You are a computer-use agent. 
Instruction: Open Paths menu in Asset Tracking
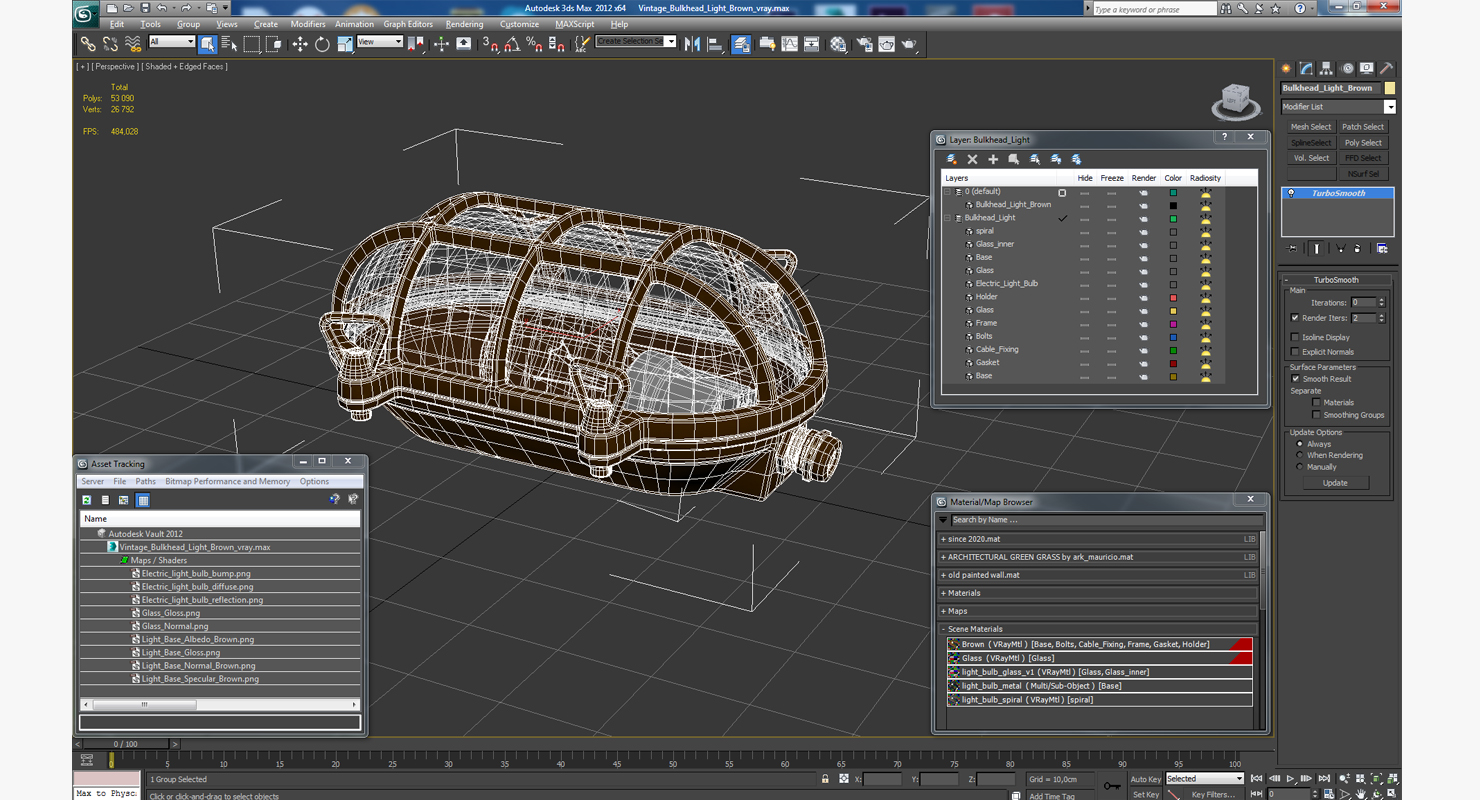[145, 482]
